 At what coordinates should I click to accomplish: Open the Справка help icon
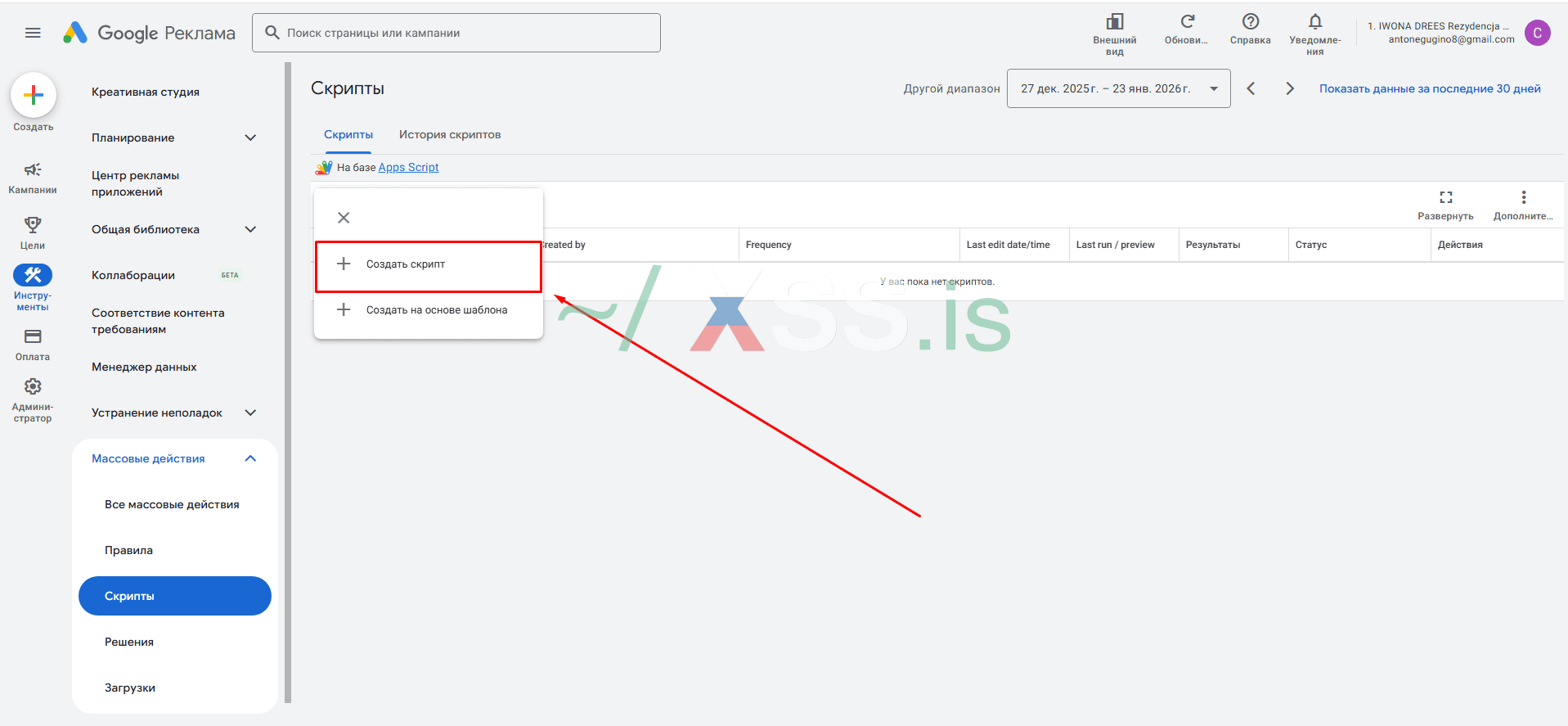point(1250,22)
